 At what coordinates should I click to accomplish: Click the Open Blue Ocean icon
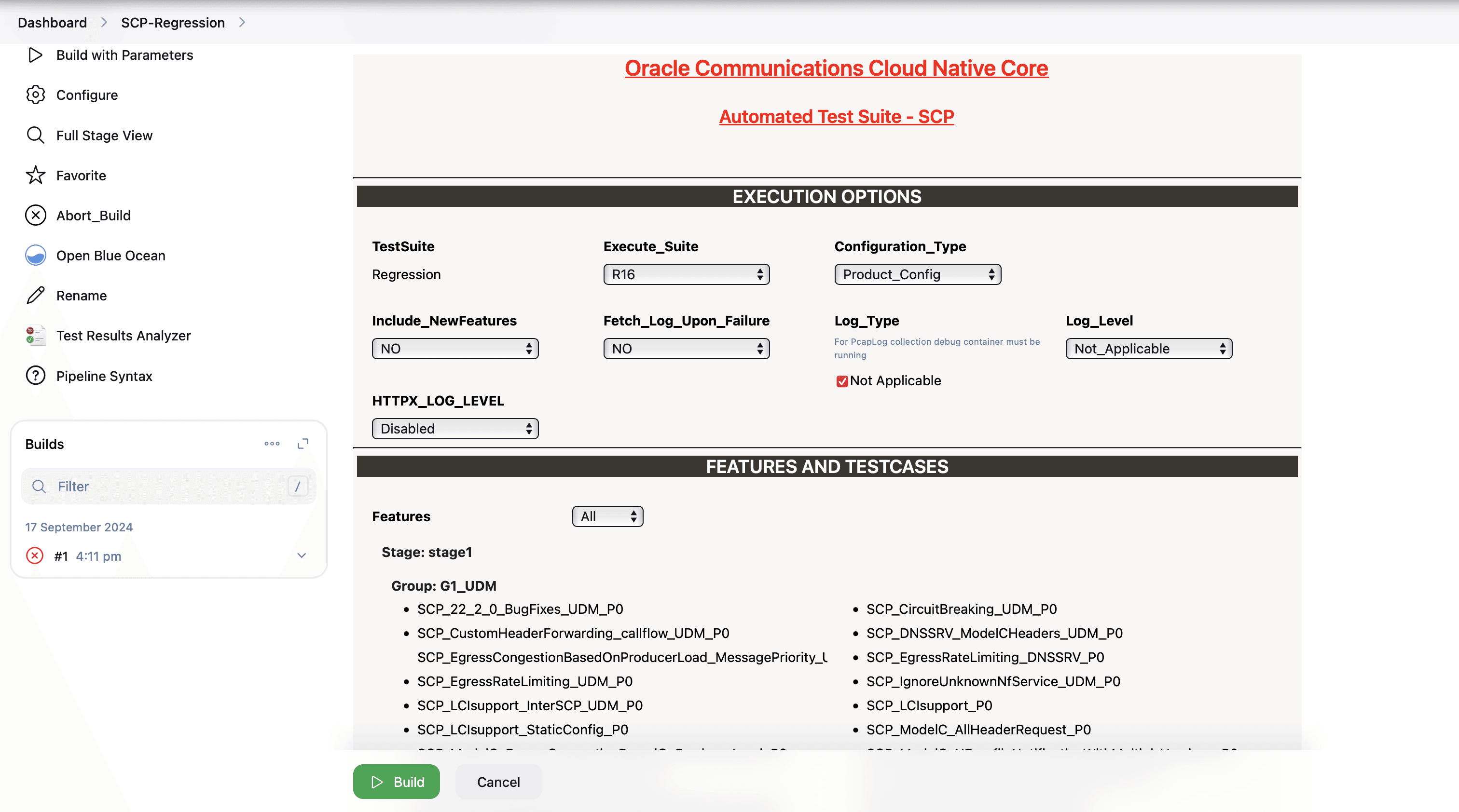tap(35, 256)
